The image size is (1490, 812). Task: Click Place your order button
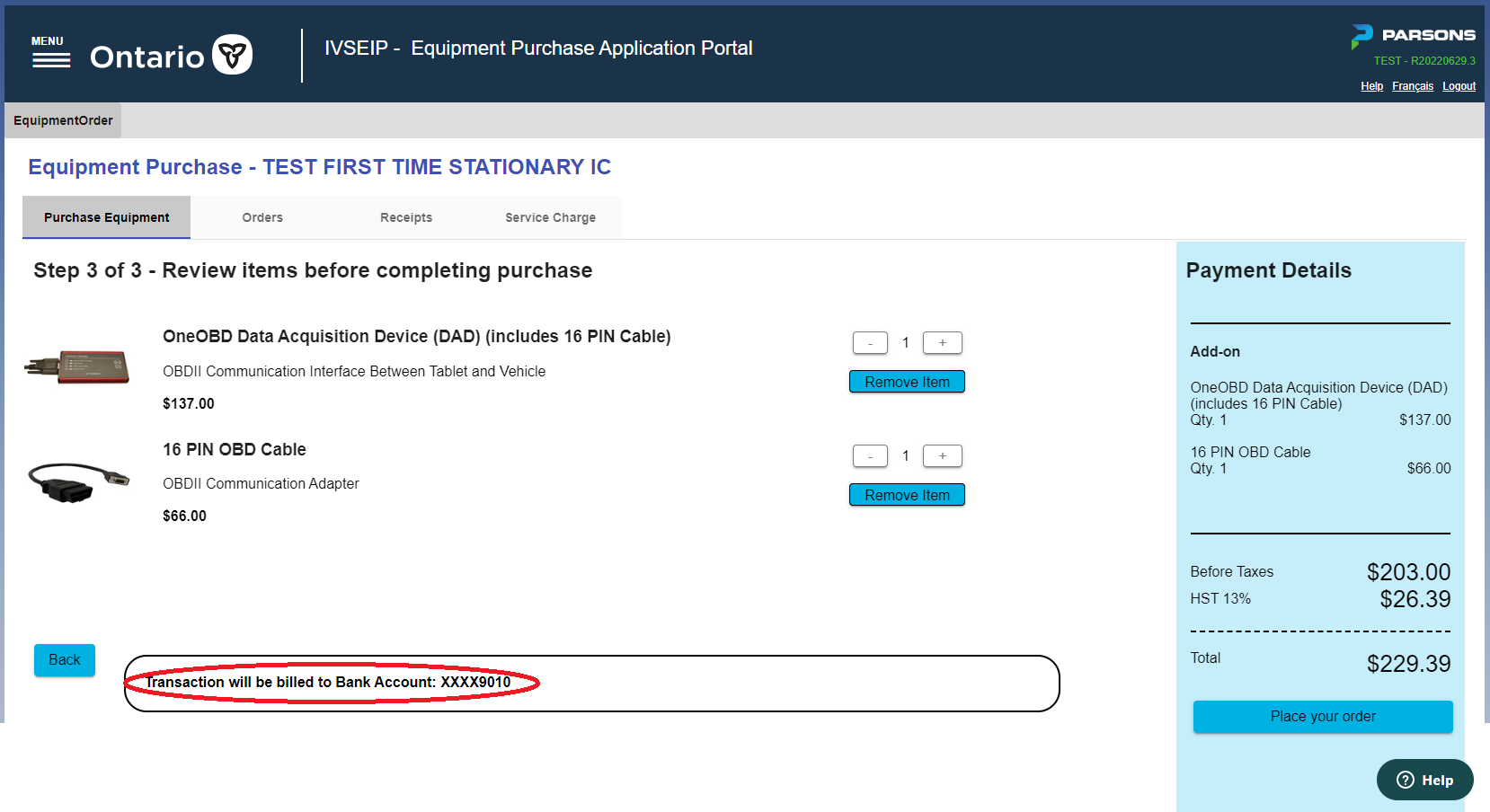[x=1323, y=717]
